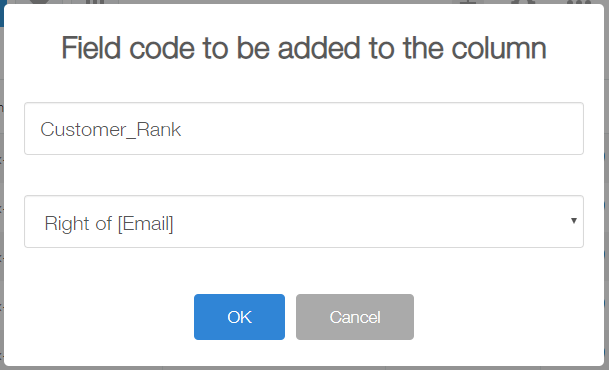
Task: Dismiss the dialog using Cancel
Action: 355,317
